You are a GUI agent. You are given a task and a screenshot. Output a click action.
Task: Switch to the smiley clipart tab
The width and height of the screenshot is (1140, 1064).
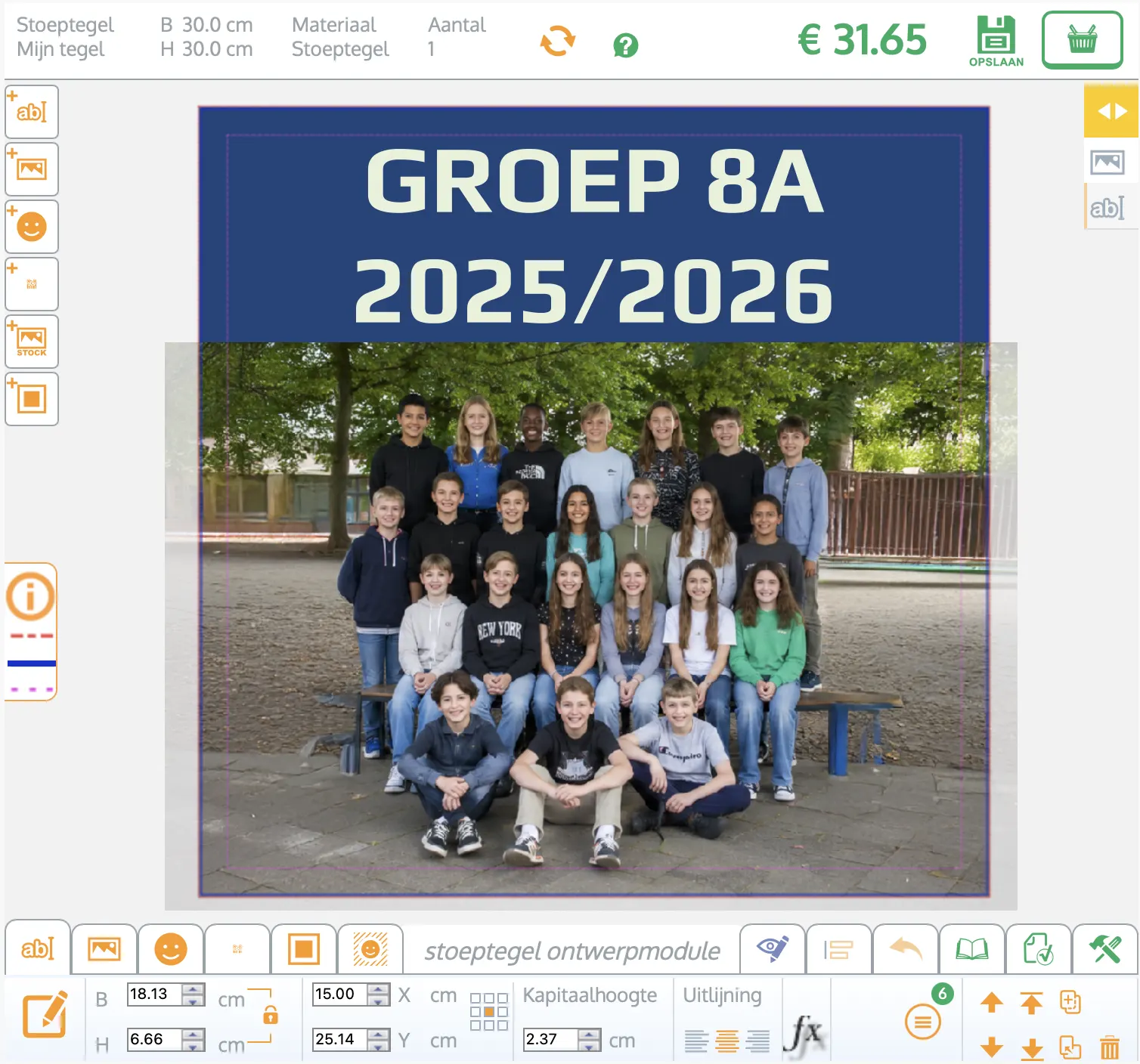click(x=171, y=949)
